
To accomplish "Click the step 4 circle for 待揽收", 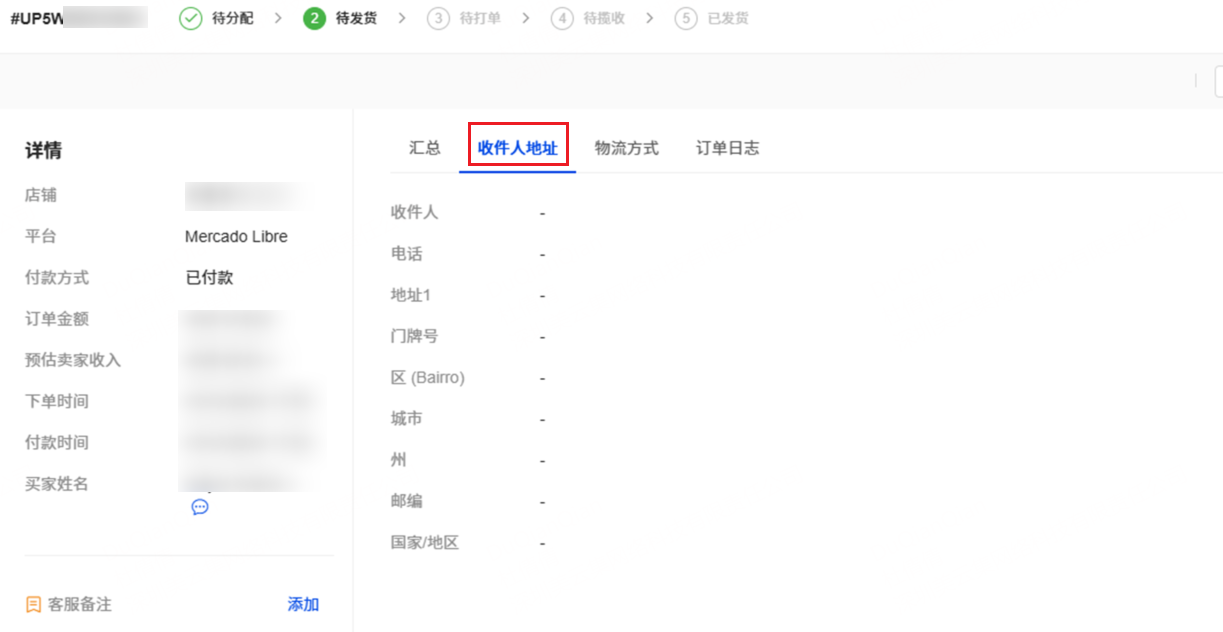I will coord(562,19).
